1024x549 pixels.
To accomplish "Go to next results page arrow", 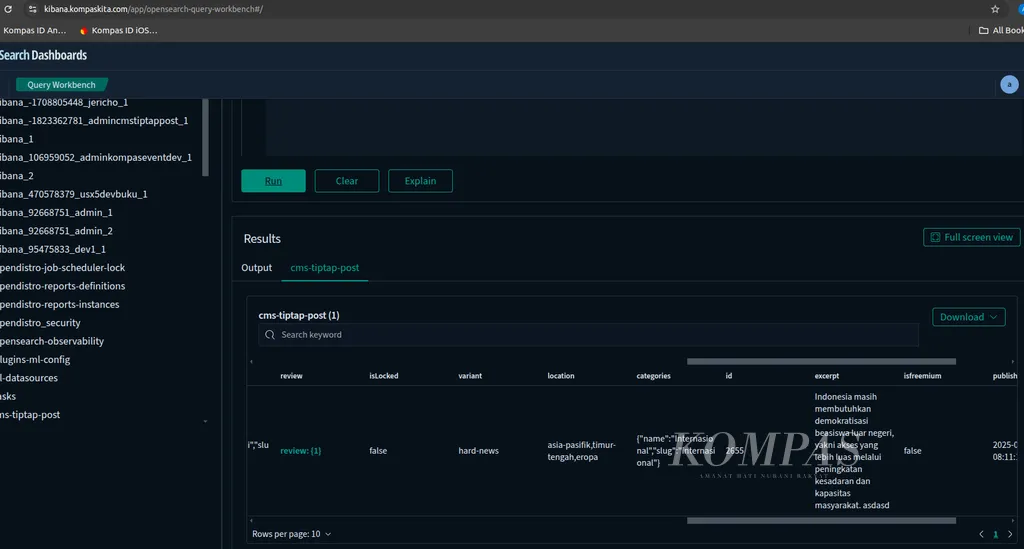I will (x=1010, y=534).
